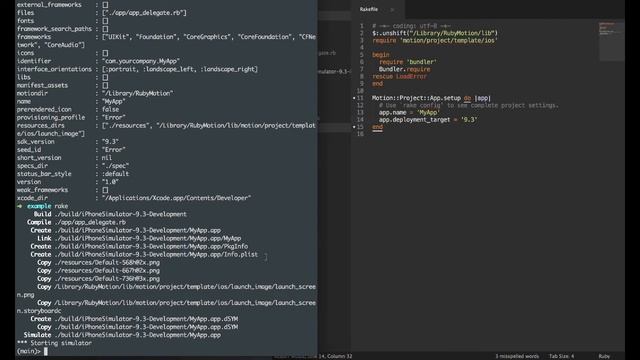Click '*** Starting simulator' in the terminal
The width and height of the screenshot is (640, 360).
[54, 343]
